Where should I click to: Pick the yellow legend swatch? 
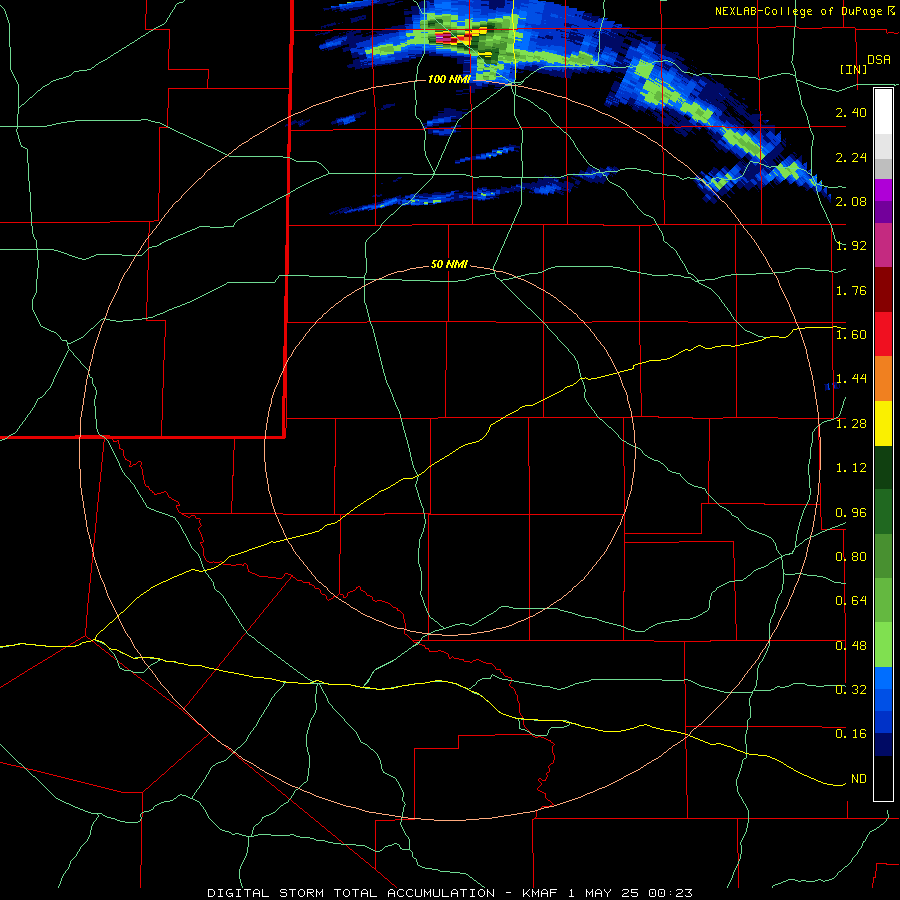point(883,424)
